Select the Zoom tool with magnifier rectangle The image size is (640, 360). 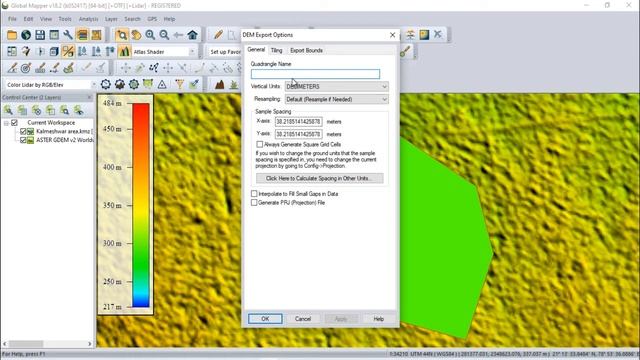(122, 35)
